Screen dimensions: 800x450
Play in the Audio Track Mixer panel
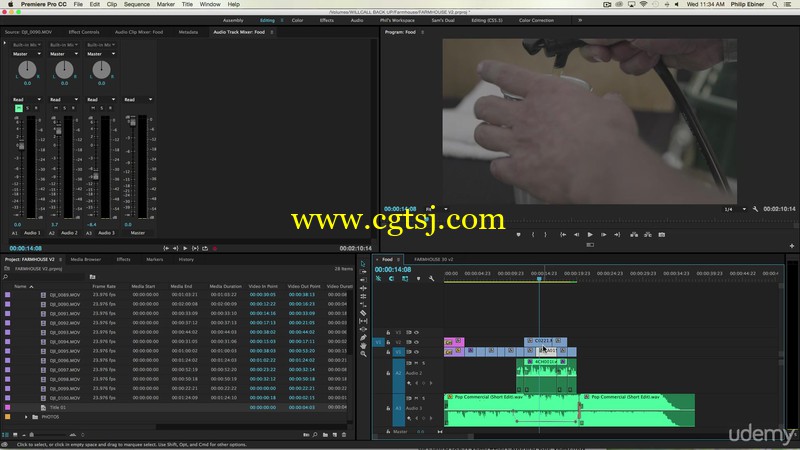[x=185, y=248]
